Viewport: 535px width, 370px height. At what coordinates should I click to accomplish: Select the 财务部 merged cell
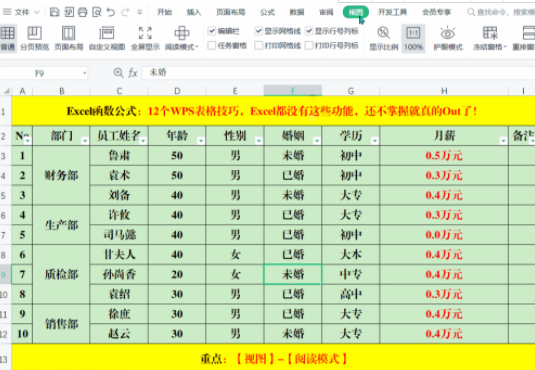(61, 175)
